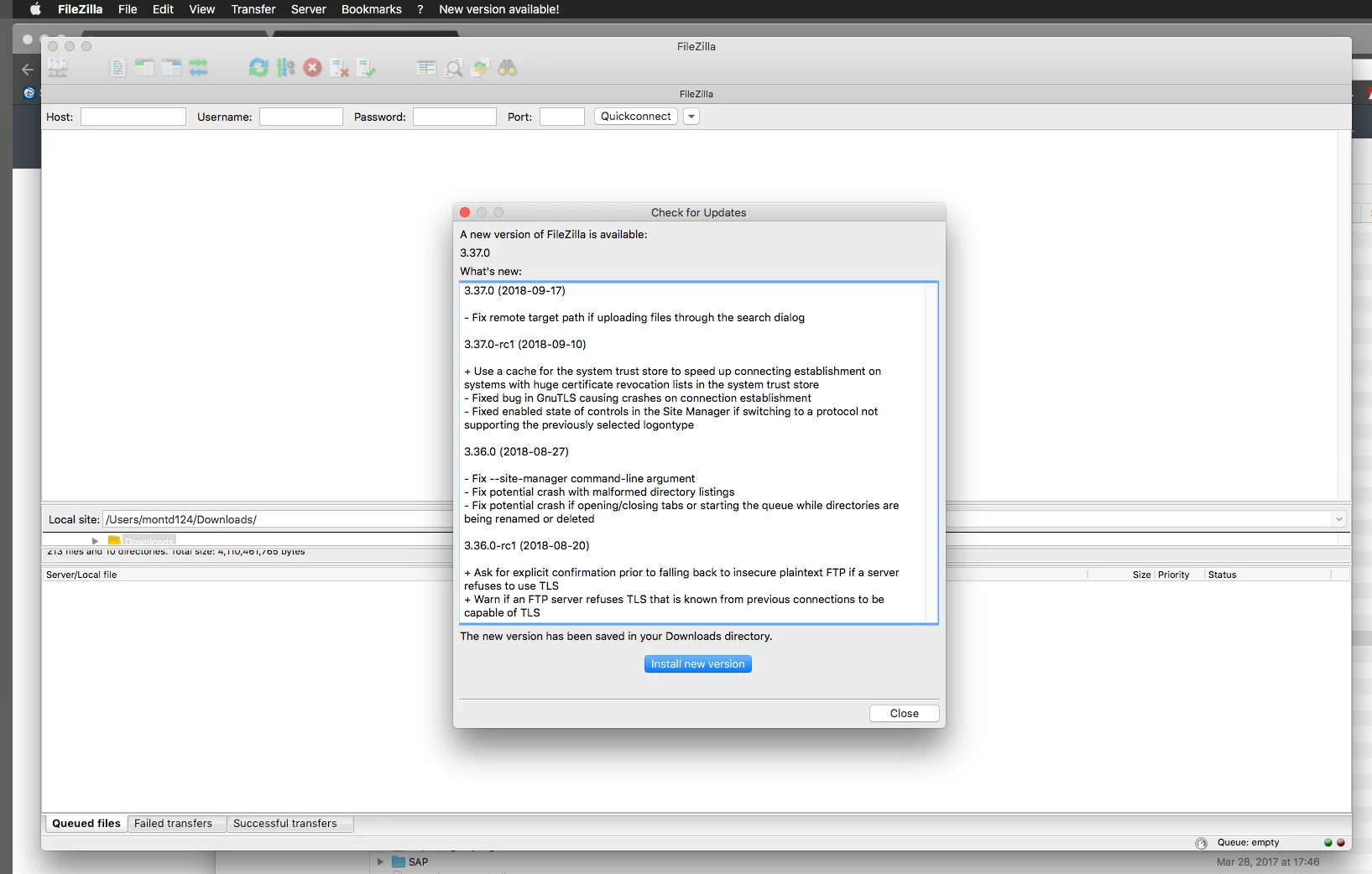Click the Apple menu icon
This screenshot has width=1372, height=874.
(35, 9)
